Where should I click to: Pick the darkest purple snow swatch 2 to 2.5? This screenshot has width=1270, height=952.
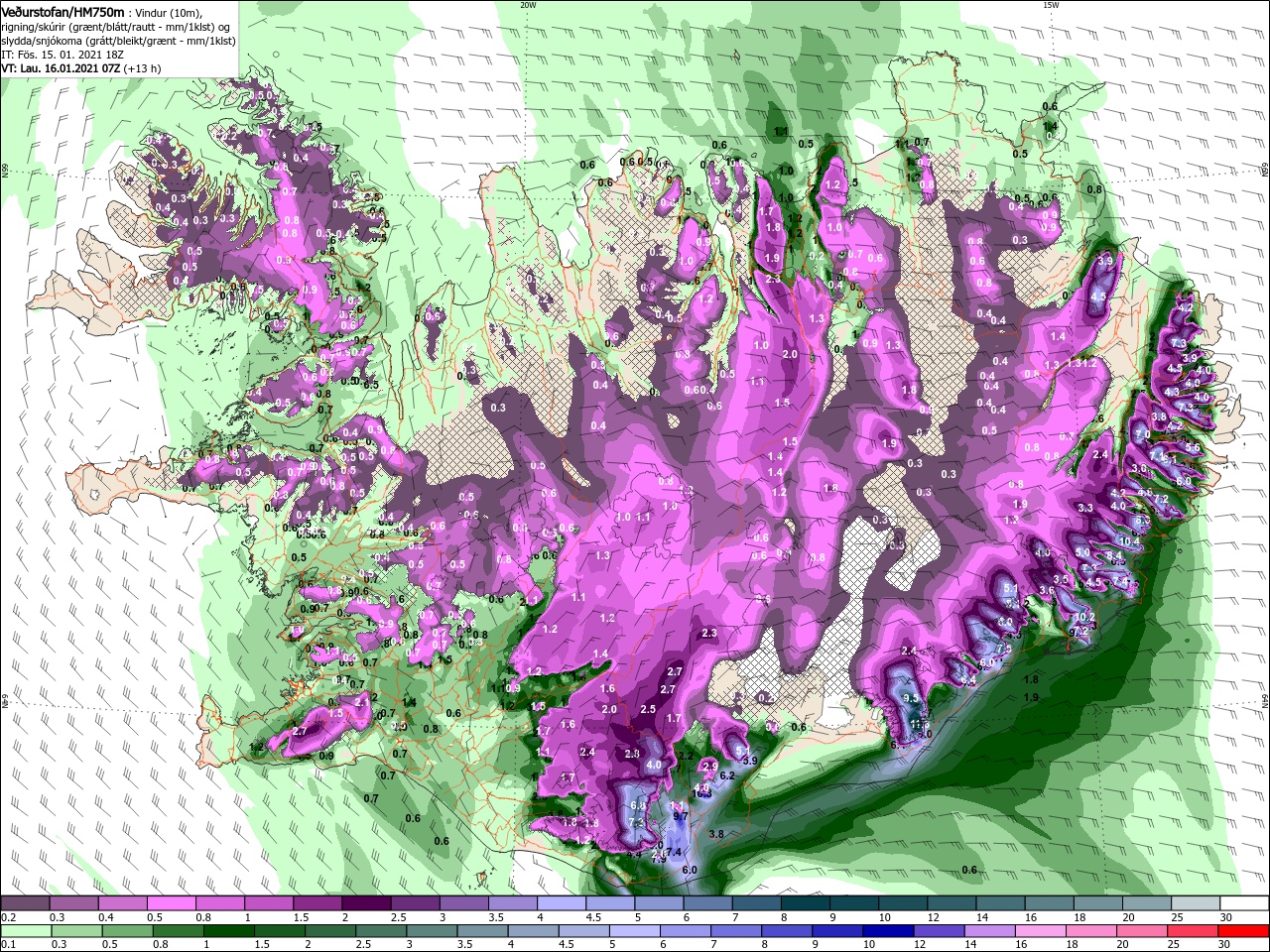[x=365, y=903]
